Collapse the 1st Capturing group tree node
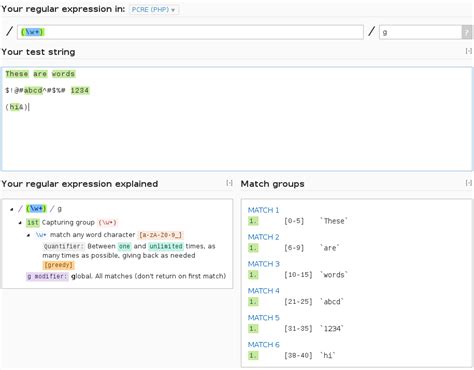This screenshot has height=370, width=474. pos(20,223)
